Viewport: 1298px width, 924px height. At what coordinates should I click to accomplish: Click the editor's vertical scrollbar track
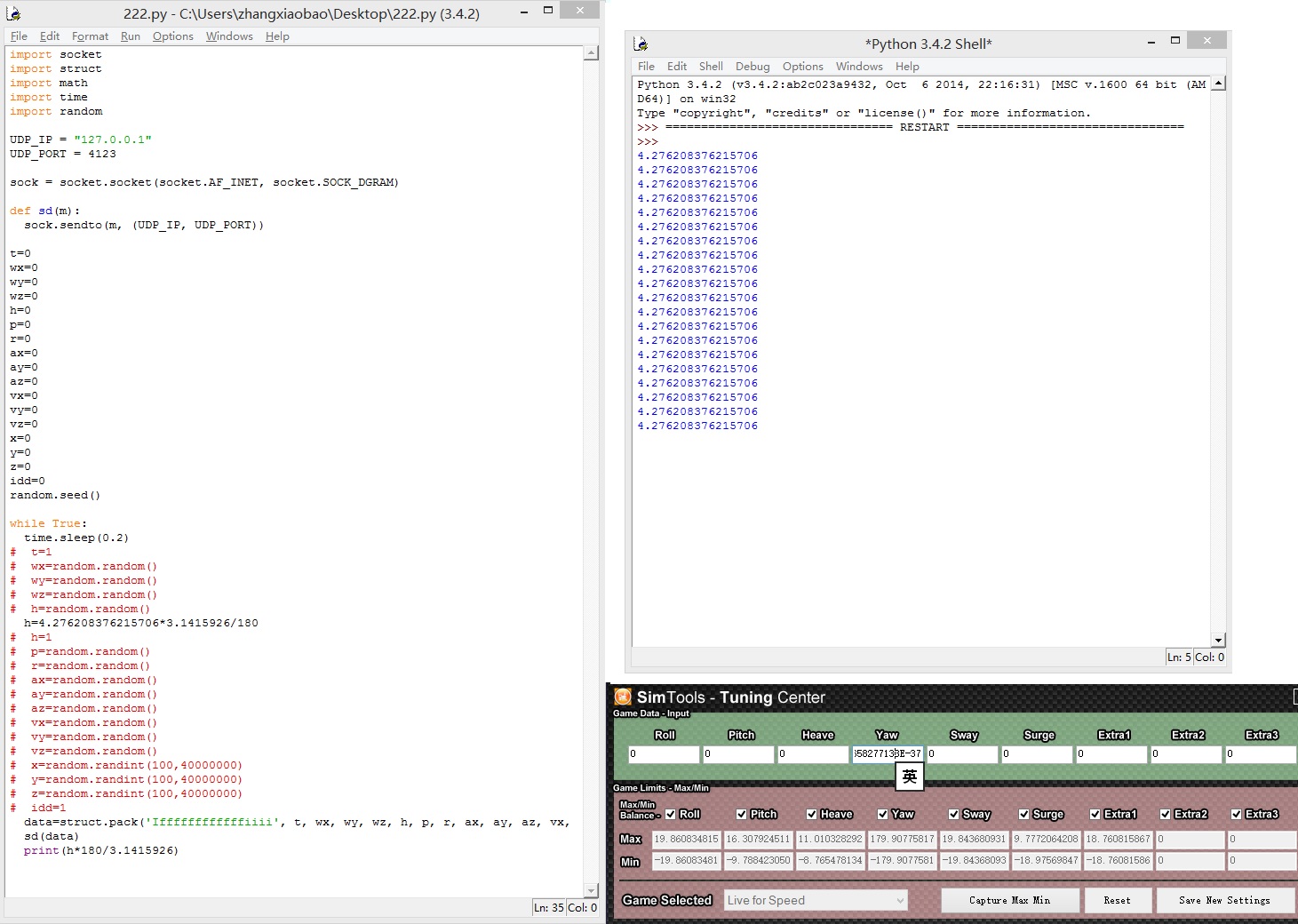pyautogui.click(x=591, y=444)
